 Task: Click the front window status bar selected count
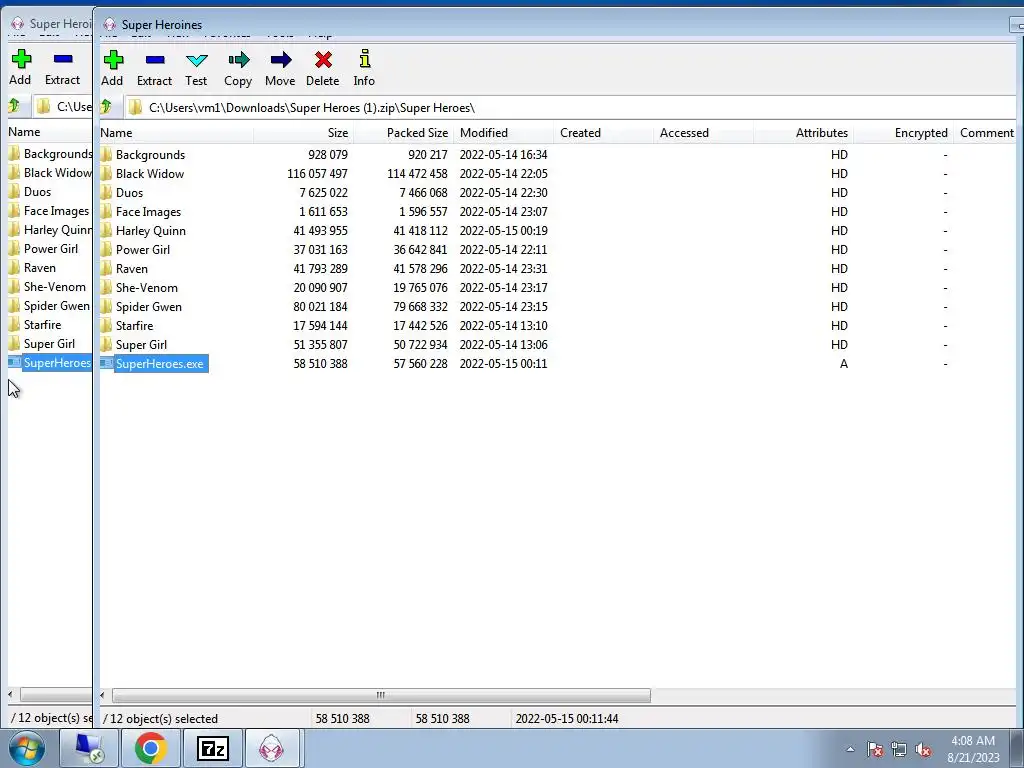(160, 718)
